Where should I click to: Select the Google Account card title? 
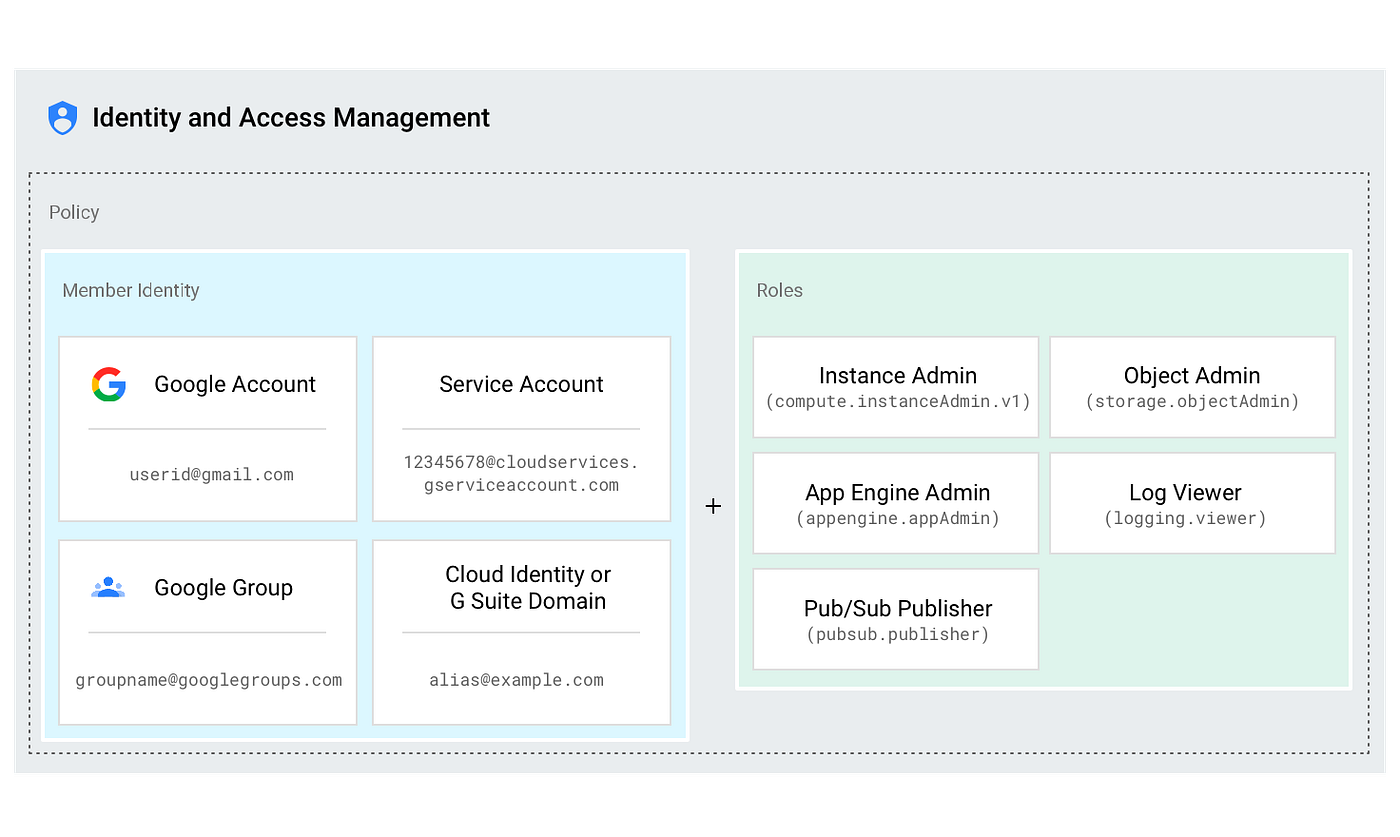pos(235,384)
